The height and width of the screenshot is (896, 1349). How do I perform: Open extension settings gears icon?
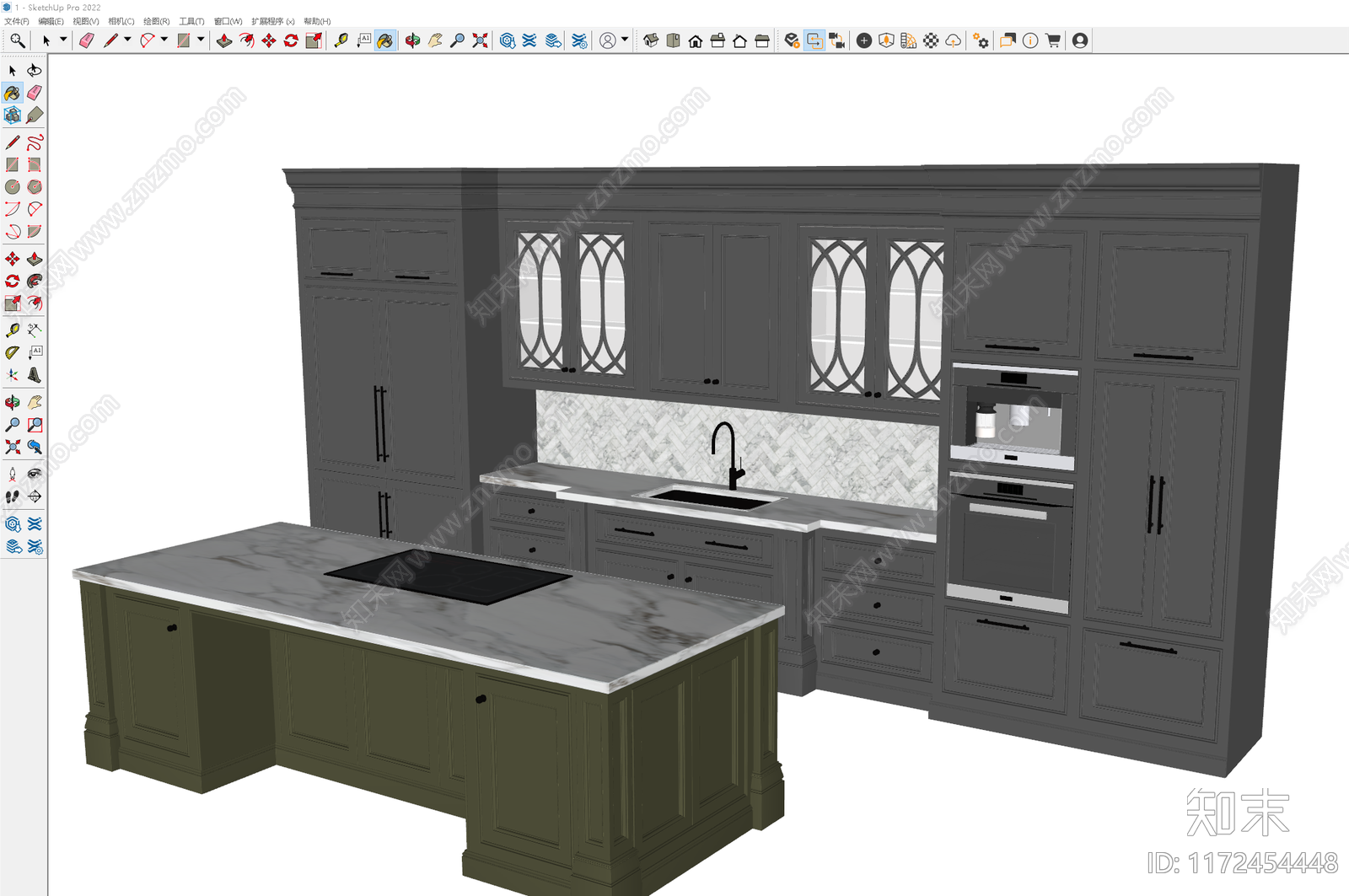(981, 40)
